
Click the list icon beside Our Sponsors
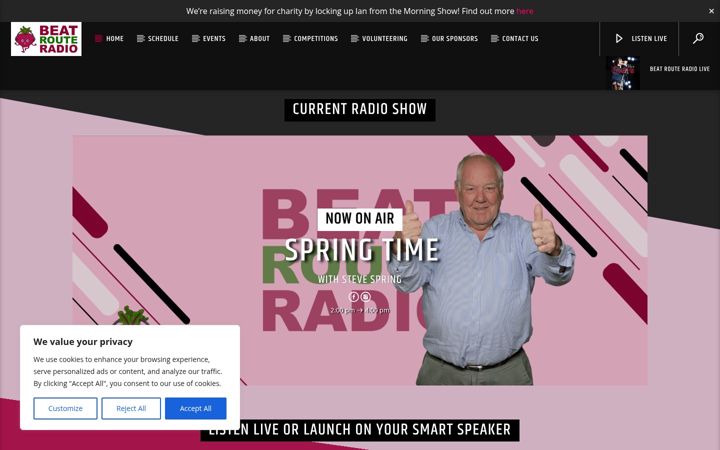pyautogui.click(x=424, y=39)
